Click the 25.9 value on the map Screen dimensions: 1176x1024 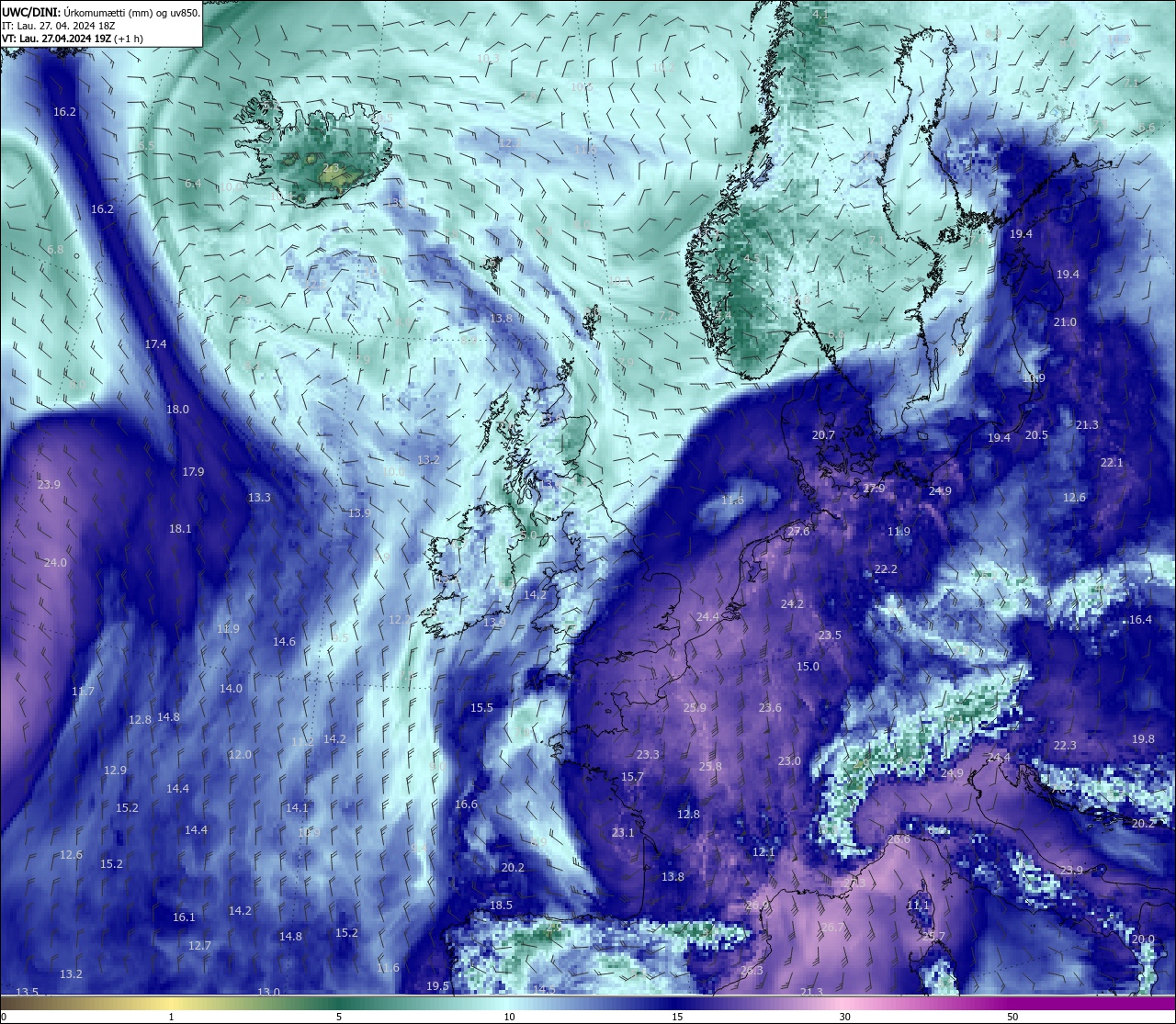point(695,708)
